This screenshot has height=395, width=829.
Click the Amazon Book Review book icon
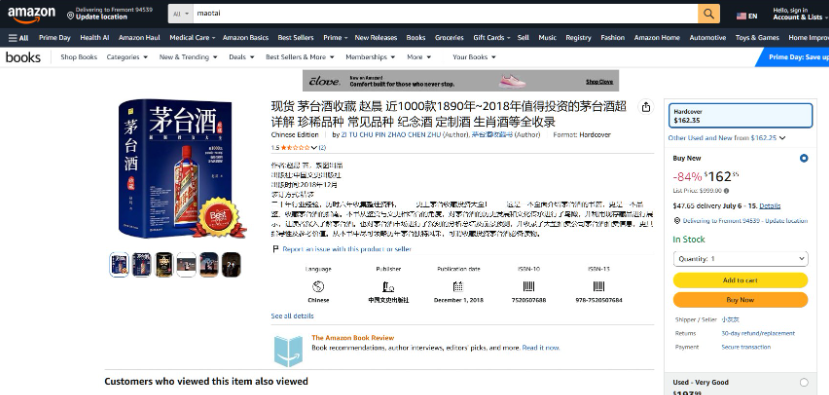coord(288,351)
